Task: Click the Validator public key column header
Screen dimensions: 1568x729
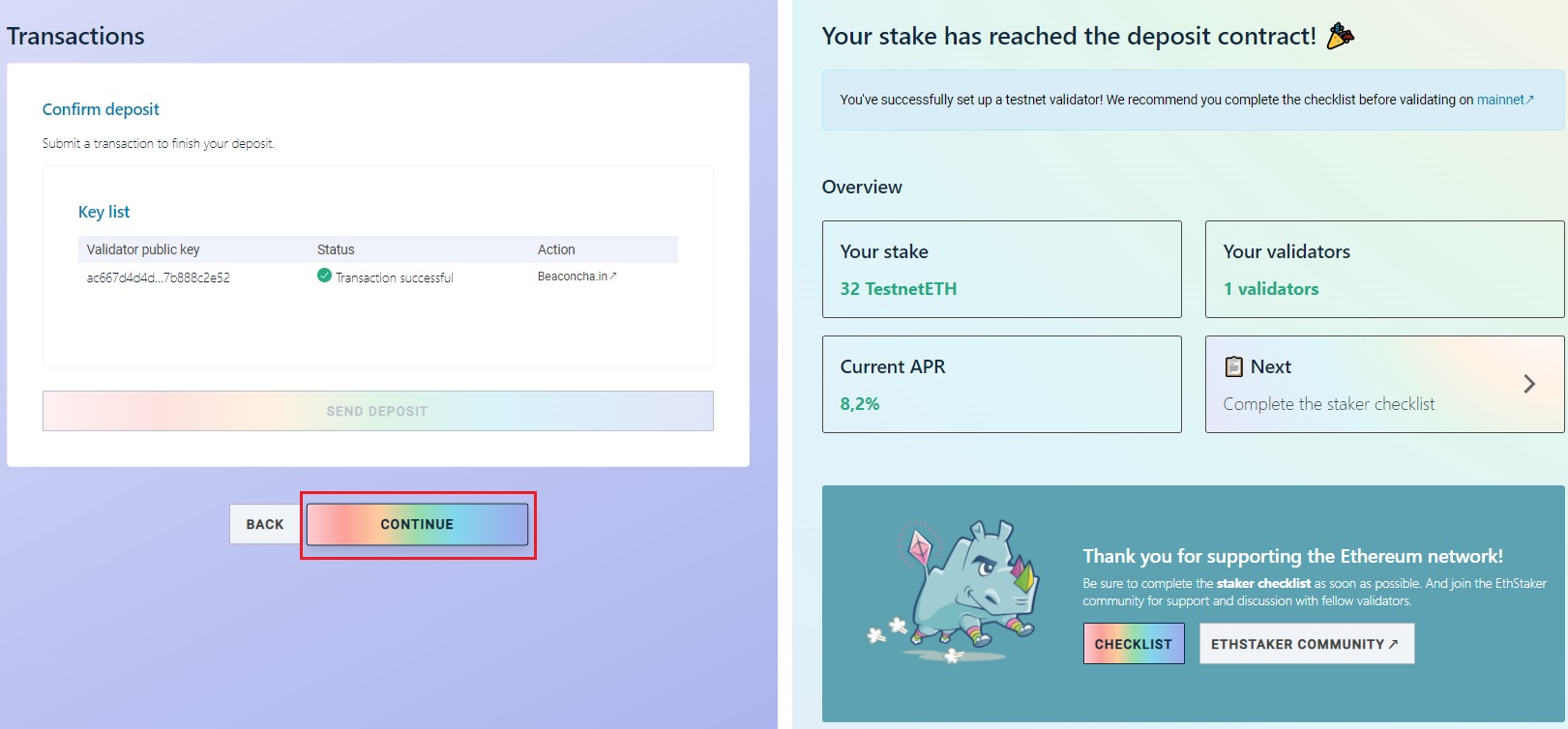Action: pyautogui.click(x=143, y=249)
